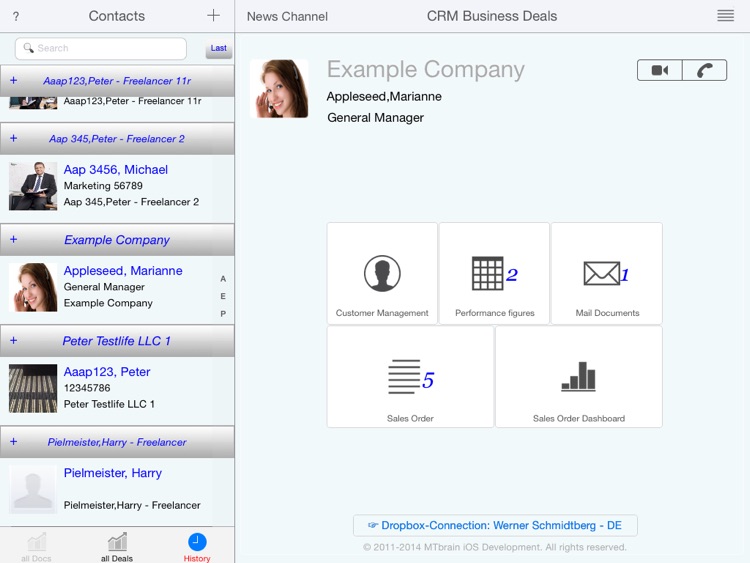Open Performance figures tile
Image resolution: width=750 pixels, height=563 pixels.
[x=494, y=273]
